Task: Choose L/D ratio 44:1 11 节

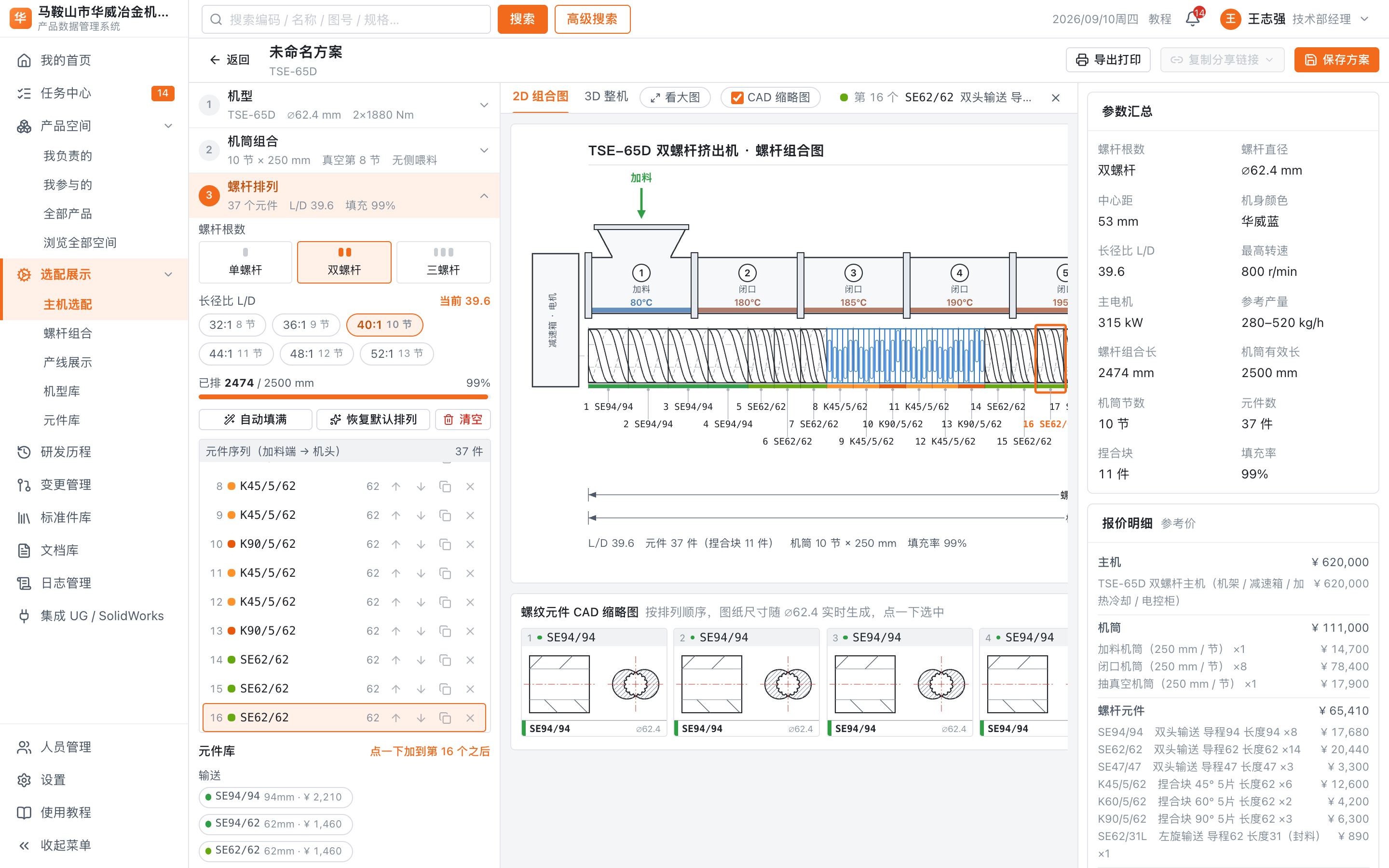Action: pyautogui.click(x=236, y=353)
